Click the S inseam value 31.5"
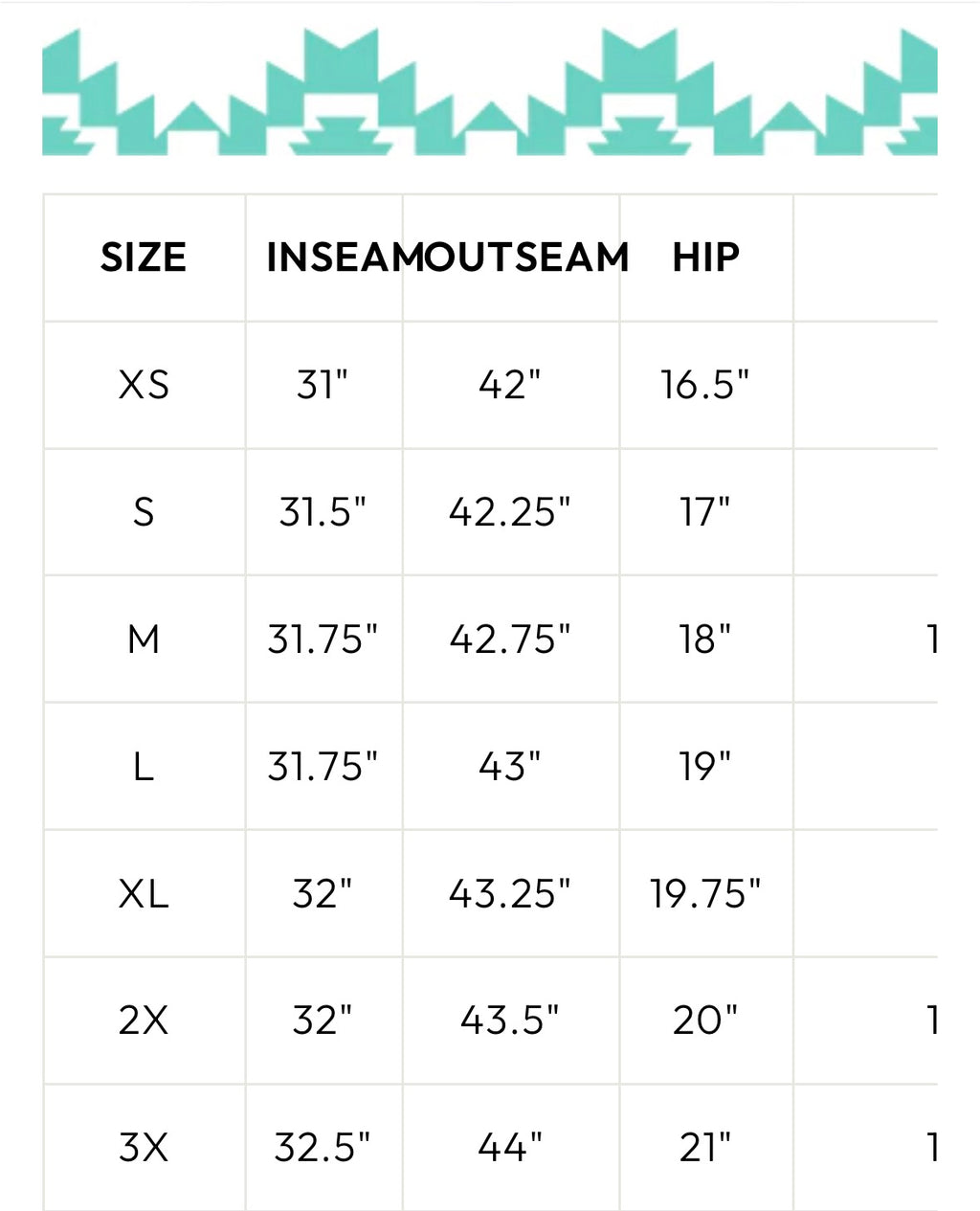The image size is (980, 1211). tap(323, 512)
